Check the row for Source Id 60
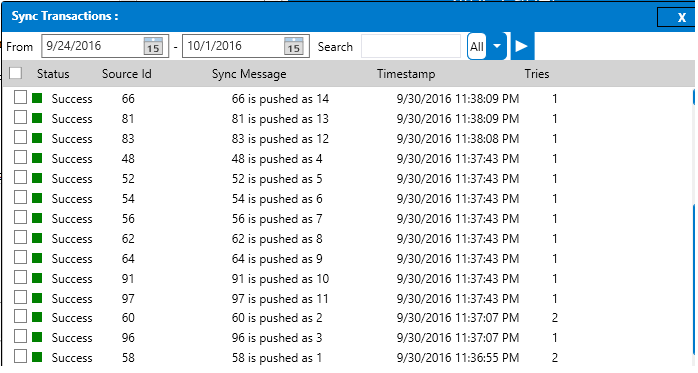The height and width of the screenshot is (373, 698). 20,316
